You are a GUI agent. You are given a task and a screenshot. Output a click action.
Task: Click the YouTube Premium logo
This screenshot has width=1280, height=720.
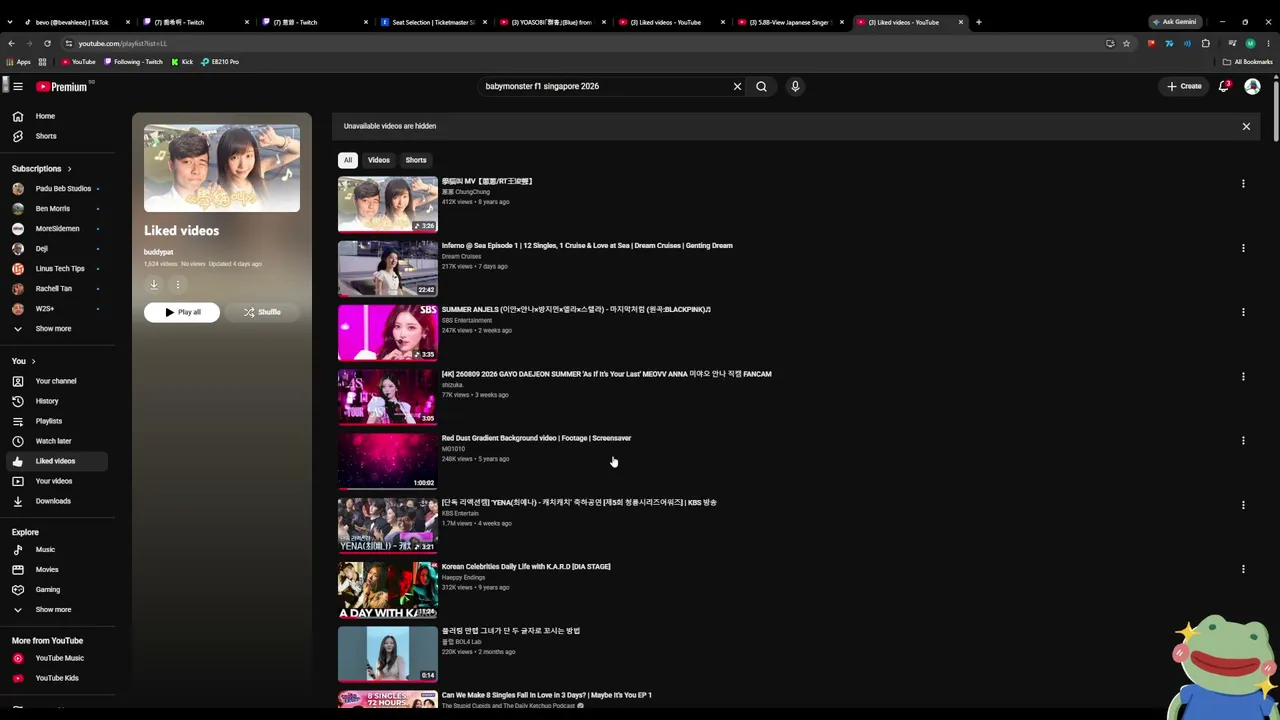62,87
